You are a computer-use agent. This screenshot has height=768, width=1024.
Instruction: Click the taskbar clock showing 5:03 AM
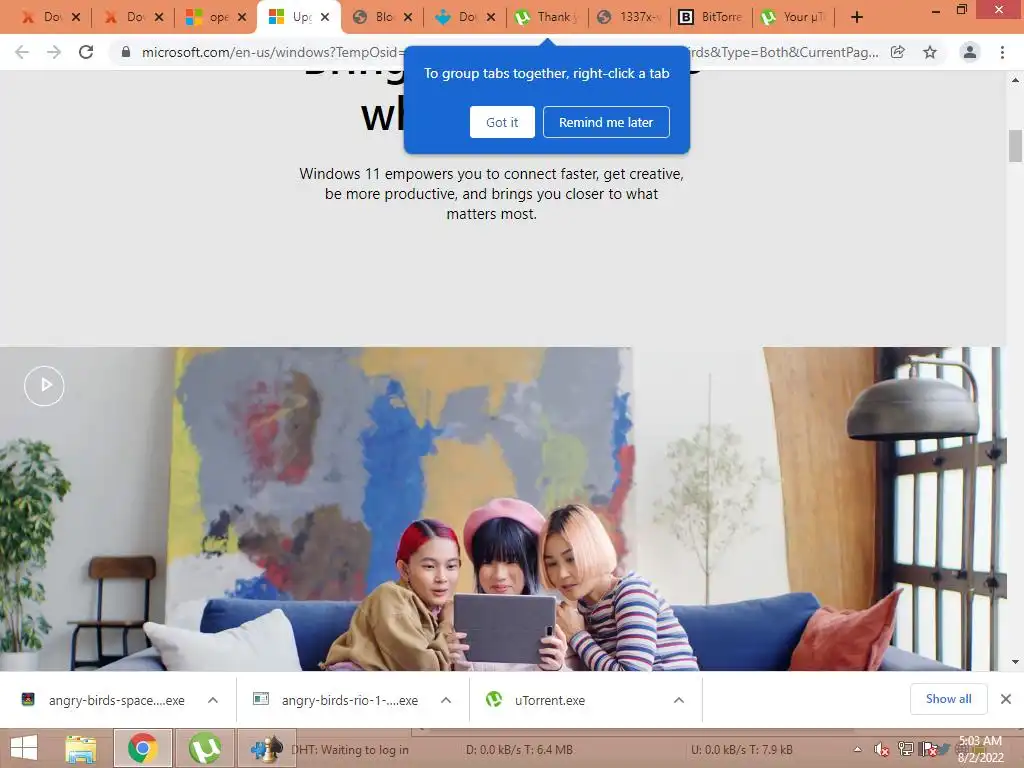pyautogui.click(x=980, y=749)
